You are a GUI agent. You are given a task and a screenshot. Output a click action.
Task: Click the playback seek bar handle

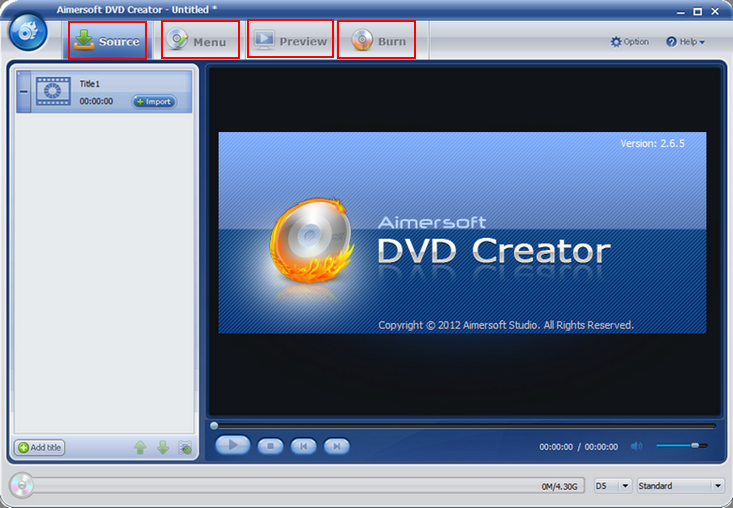[214, 425]
